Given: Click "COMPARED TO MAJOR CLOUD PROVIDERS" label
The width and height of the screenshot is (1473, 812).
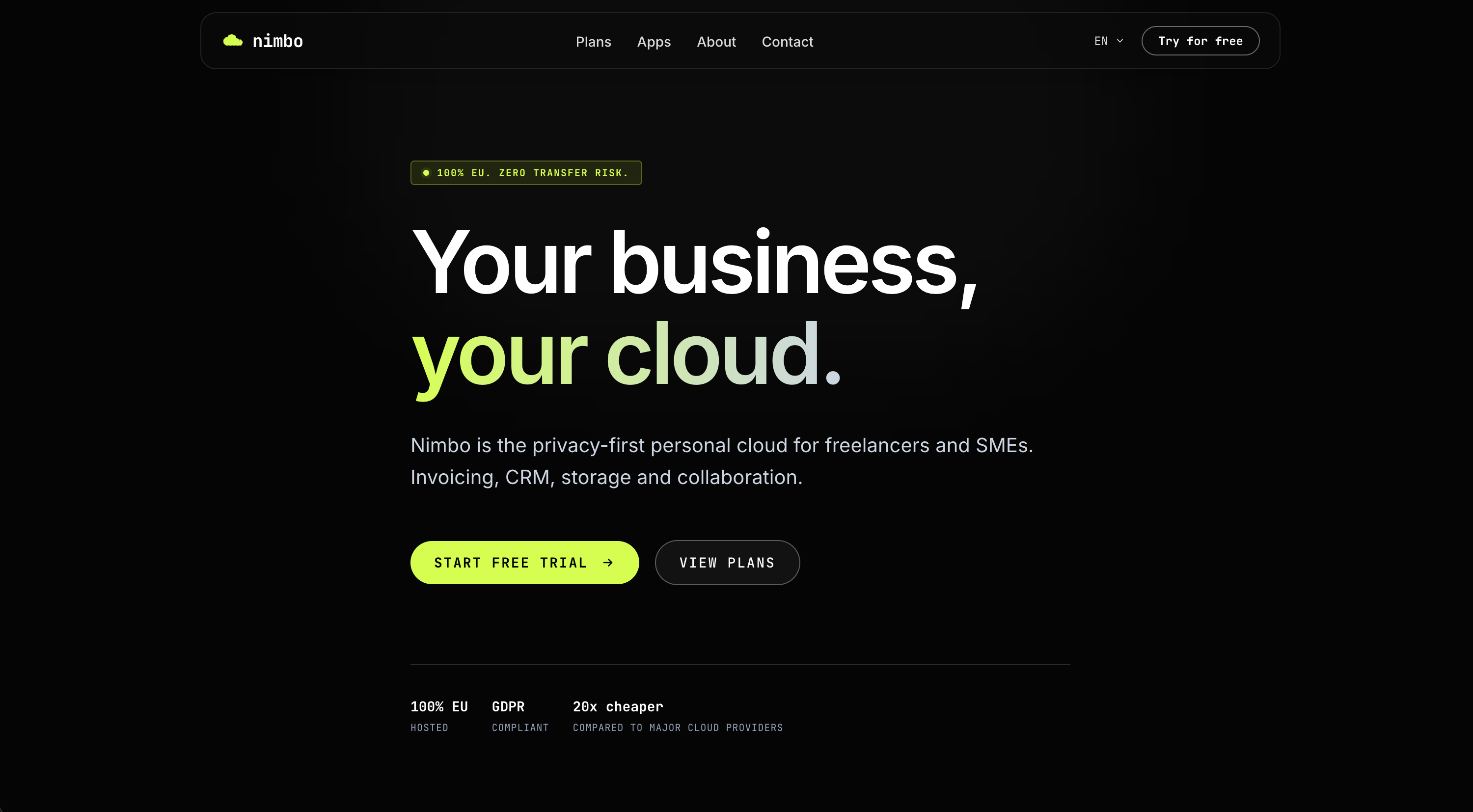Looking at the screenshot, I should (678, 728).
